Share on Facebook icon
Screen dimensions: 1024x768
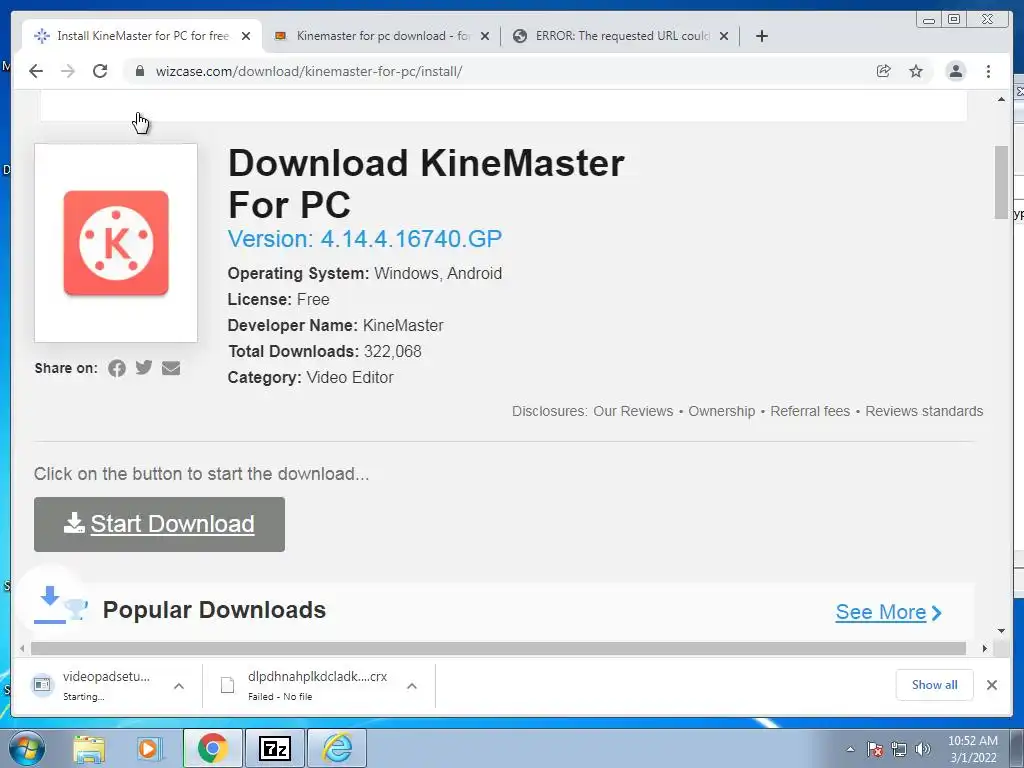tap(117, 368)
